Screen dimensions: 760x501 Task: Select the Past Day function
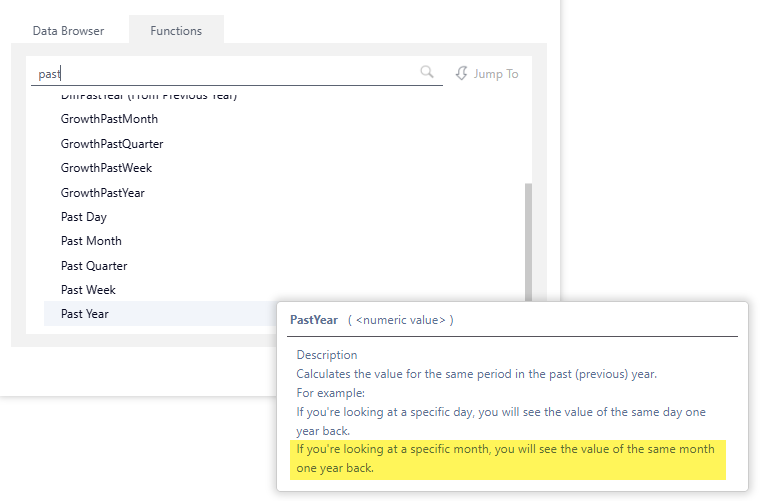click(84, 217)
